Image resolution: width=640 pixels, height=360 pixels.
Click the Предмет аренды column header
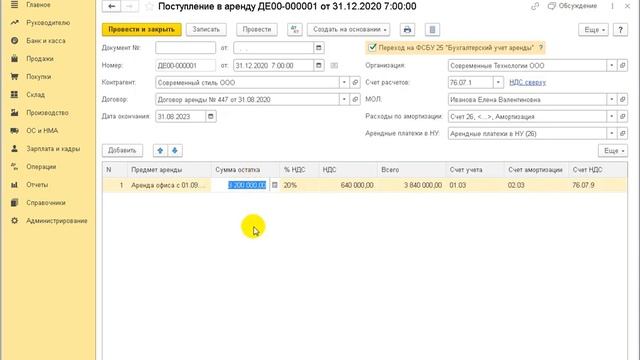click(x=169, y=170)
